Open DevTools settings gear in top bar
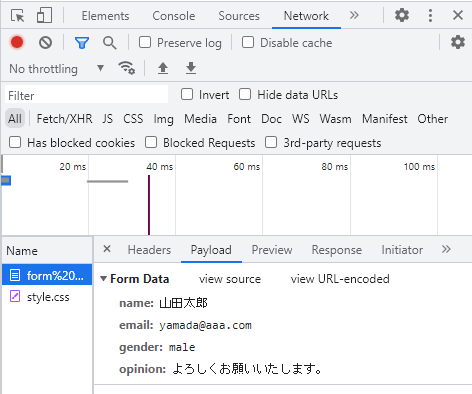The image size is (472, 394). [402, 15]
